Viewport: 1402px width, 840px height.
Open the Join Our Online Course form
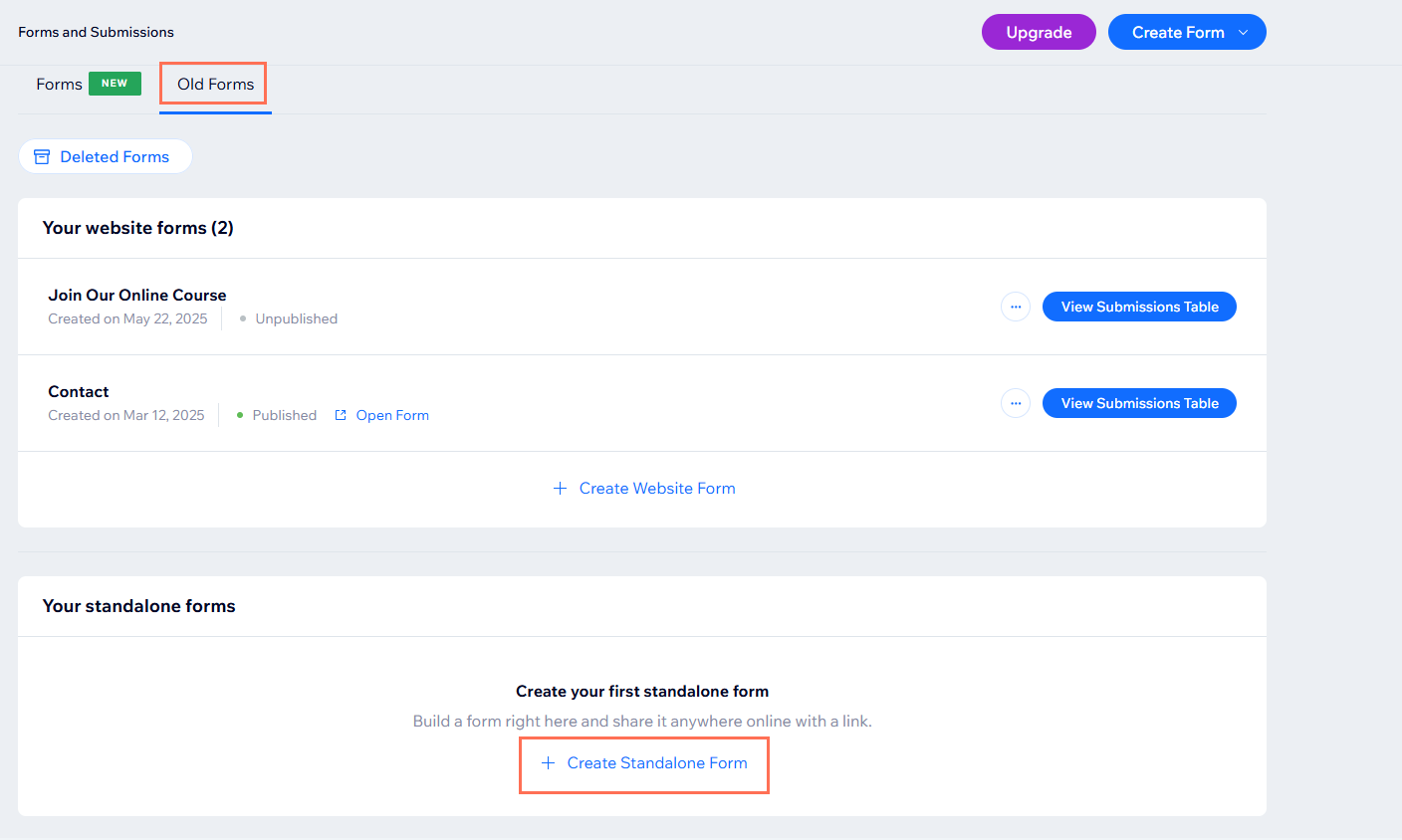tap(137, 295)
